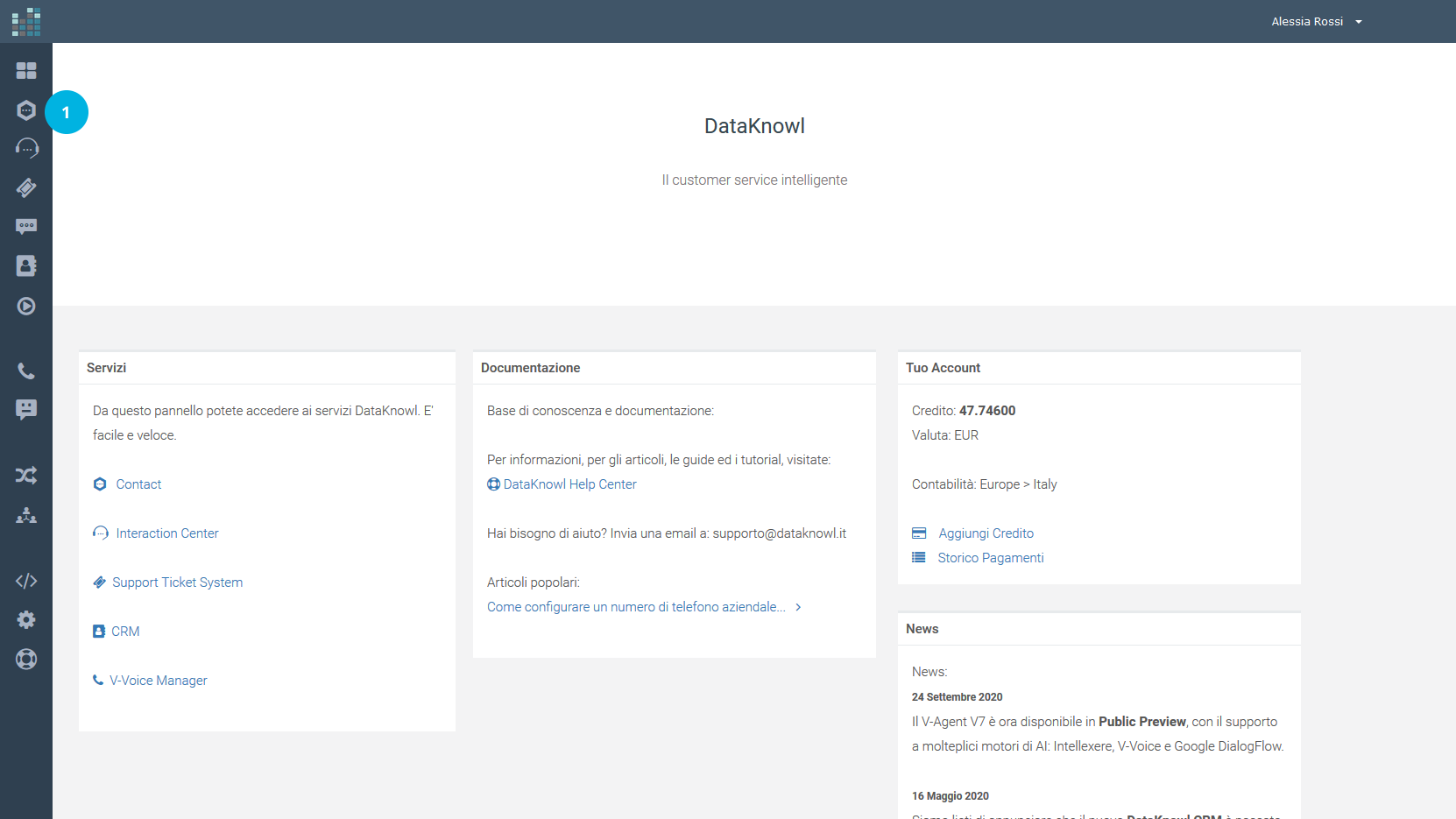The height and width of the screenshot is (819, 1456).
Task: Click the Valuta: EUR text
Action: (x=945, y=435)
